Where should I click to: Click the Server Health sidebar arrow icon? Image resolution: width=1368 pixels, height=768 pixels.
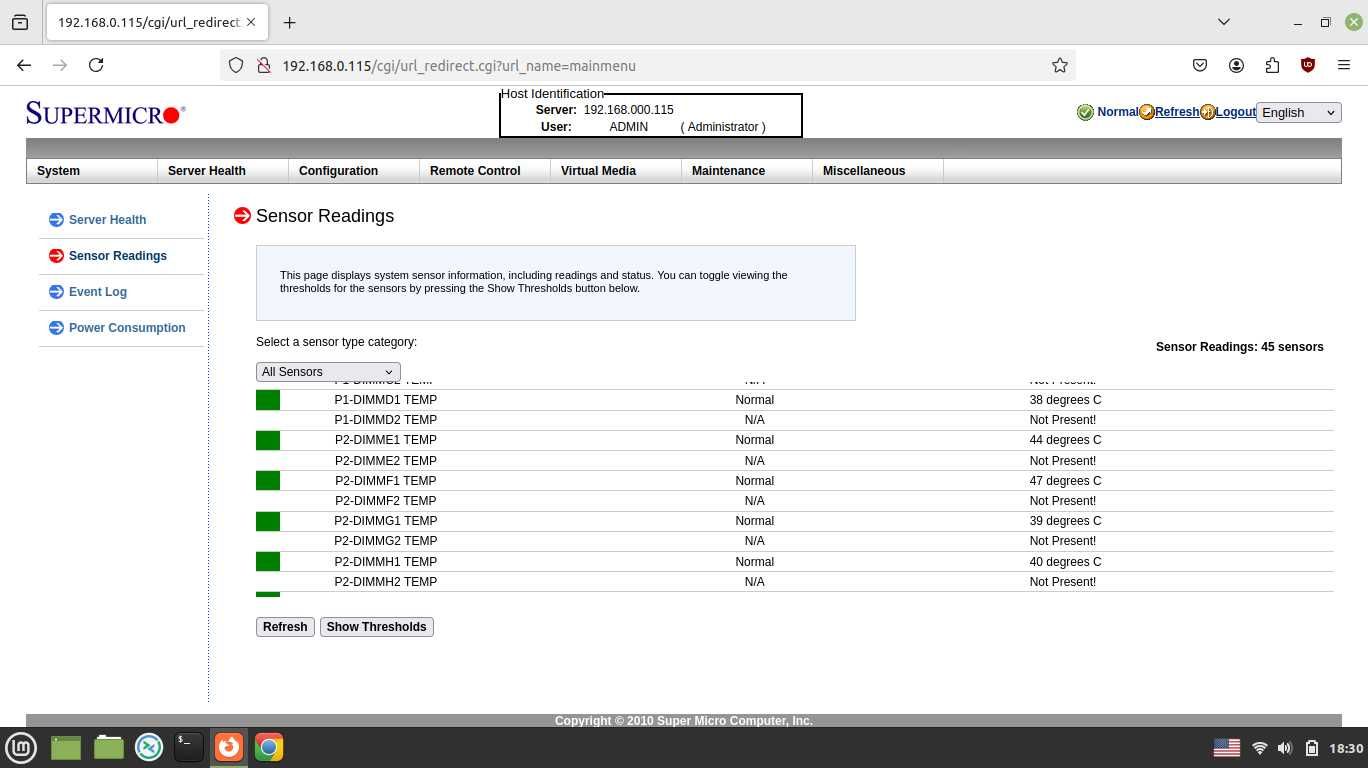click(56, 220)
